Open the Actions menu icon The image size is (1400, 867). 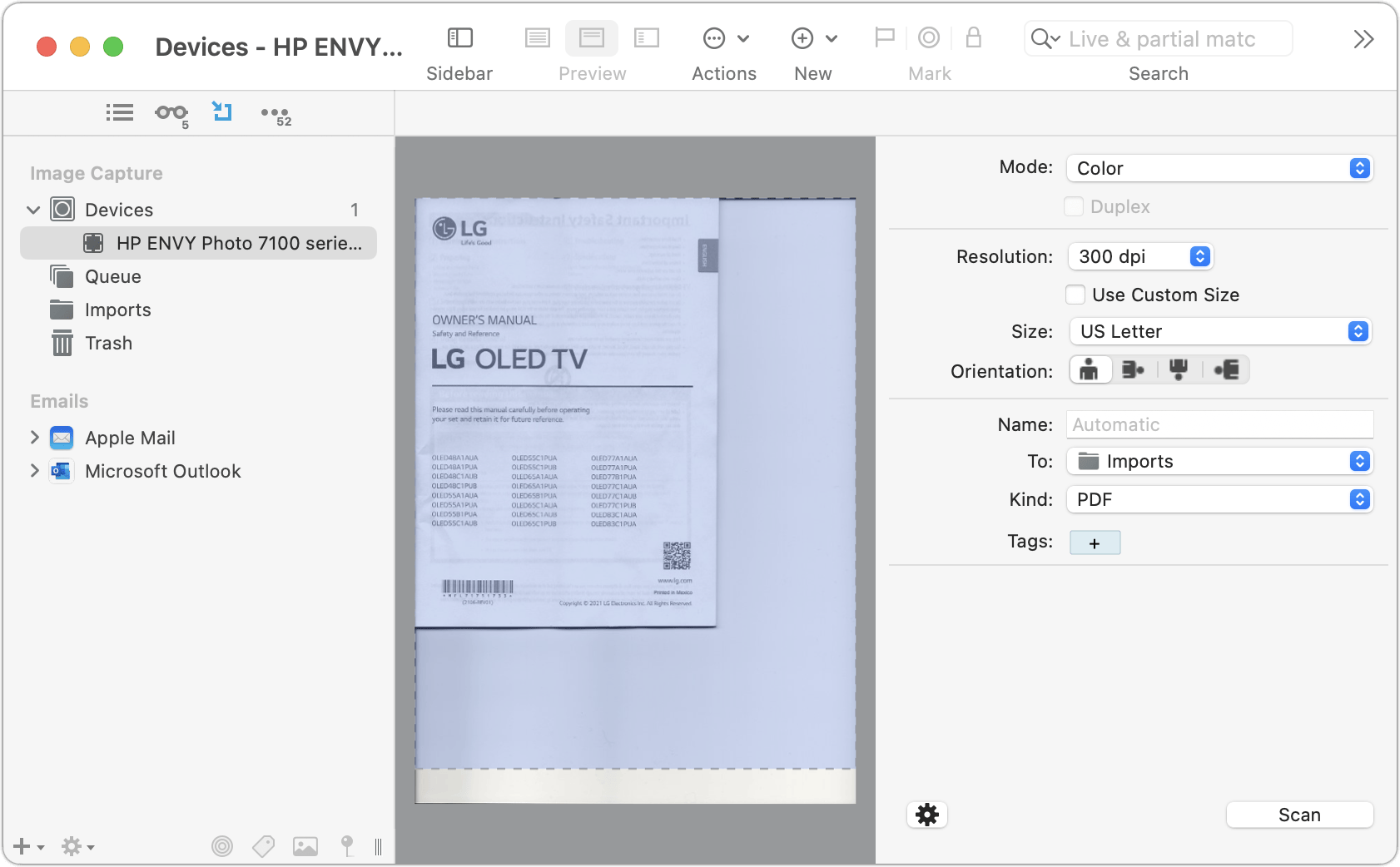point(714,38)
